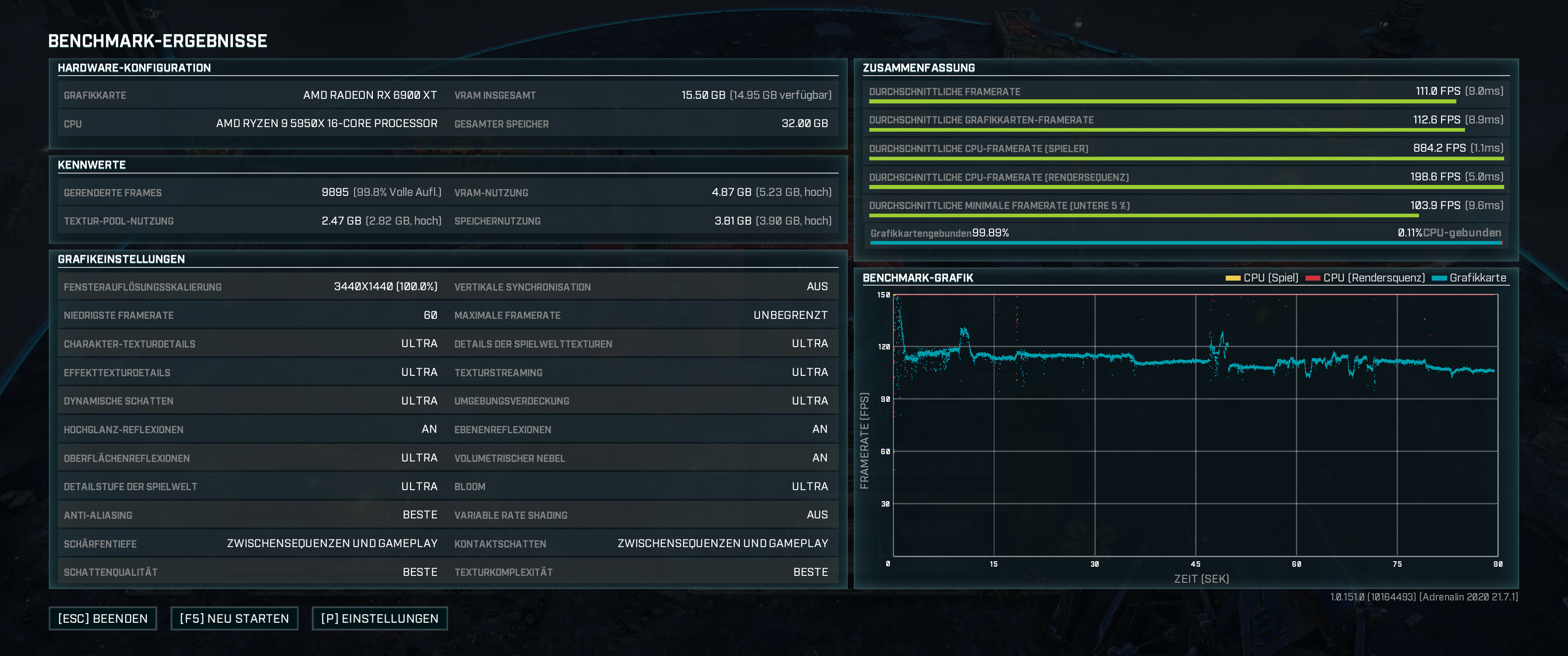Click Variable Rate Shading AUS value
Screen dimensions: 1568x656
click(x=817, y=515)
